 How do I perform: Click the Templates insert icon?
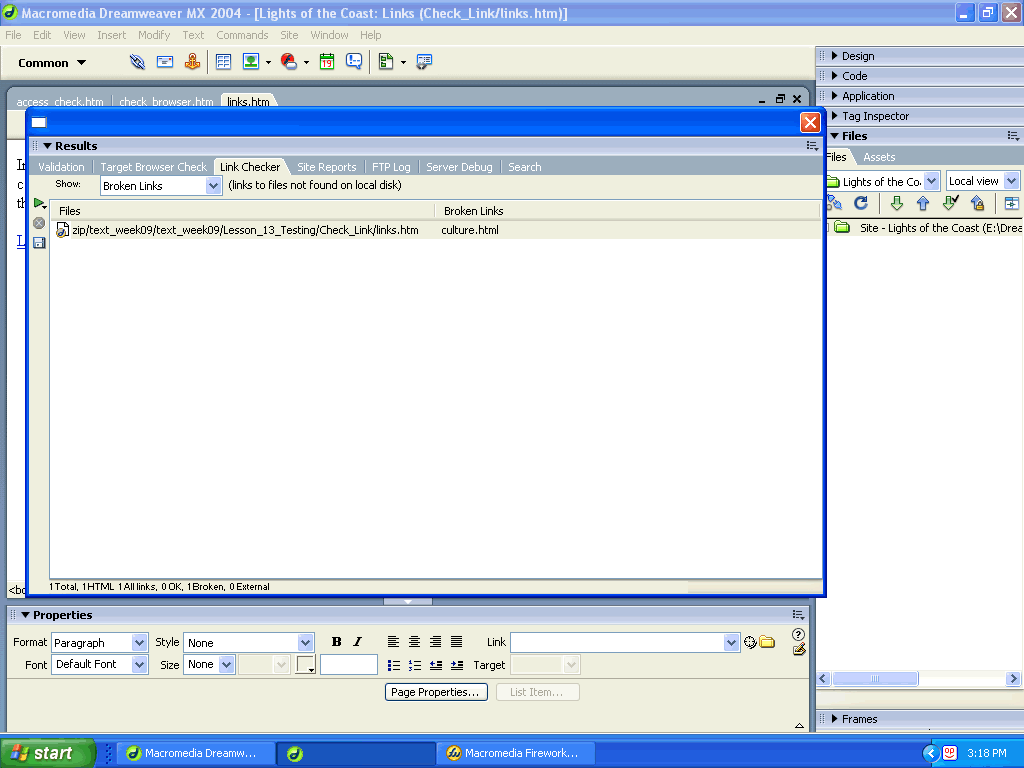386,62
